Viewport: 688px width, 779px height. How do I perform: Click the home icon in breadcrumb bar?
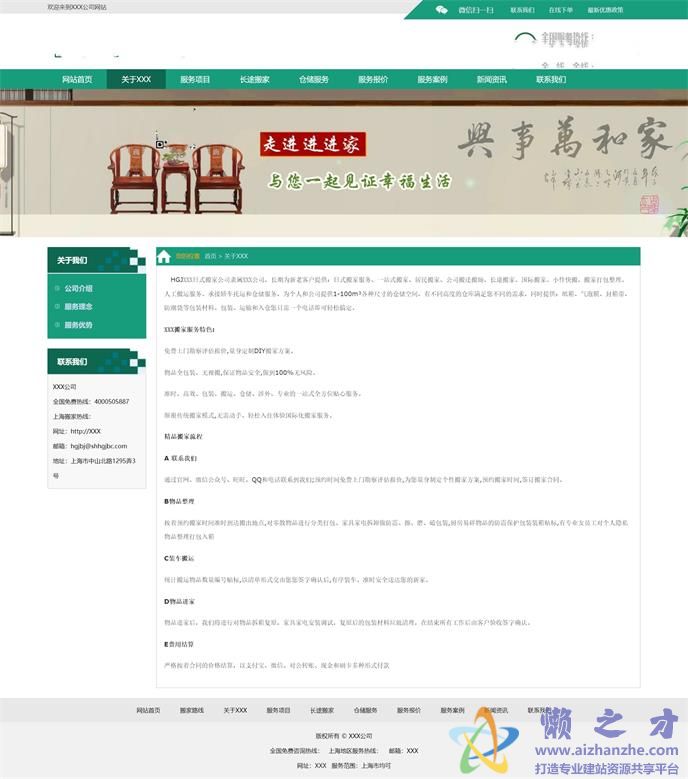[164, 256]
